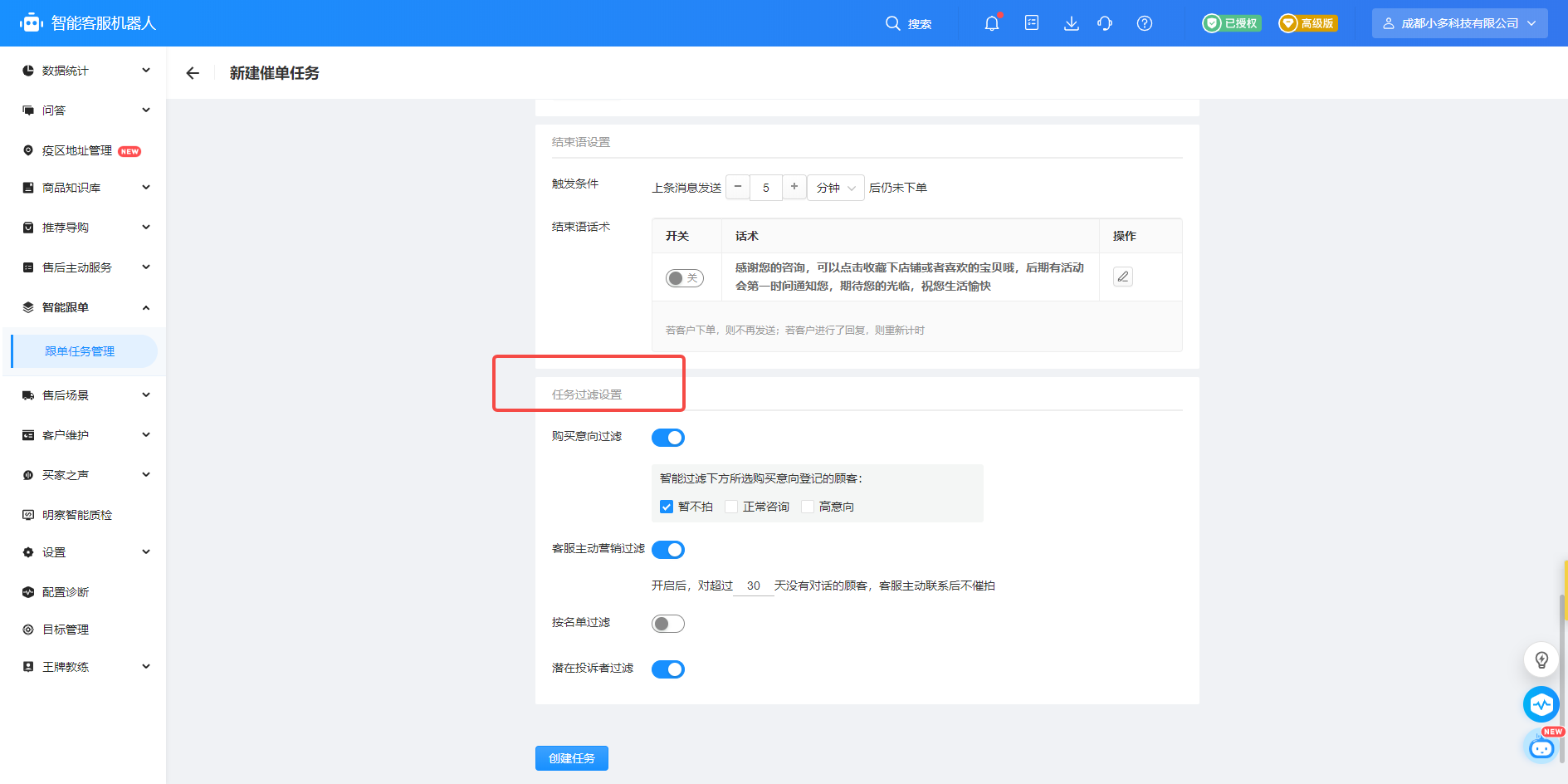Click the 已授权 authorized badge
Image resolution: width=1568 pixels, height=784 pixels.
[1232, 23]
